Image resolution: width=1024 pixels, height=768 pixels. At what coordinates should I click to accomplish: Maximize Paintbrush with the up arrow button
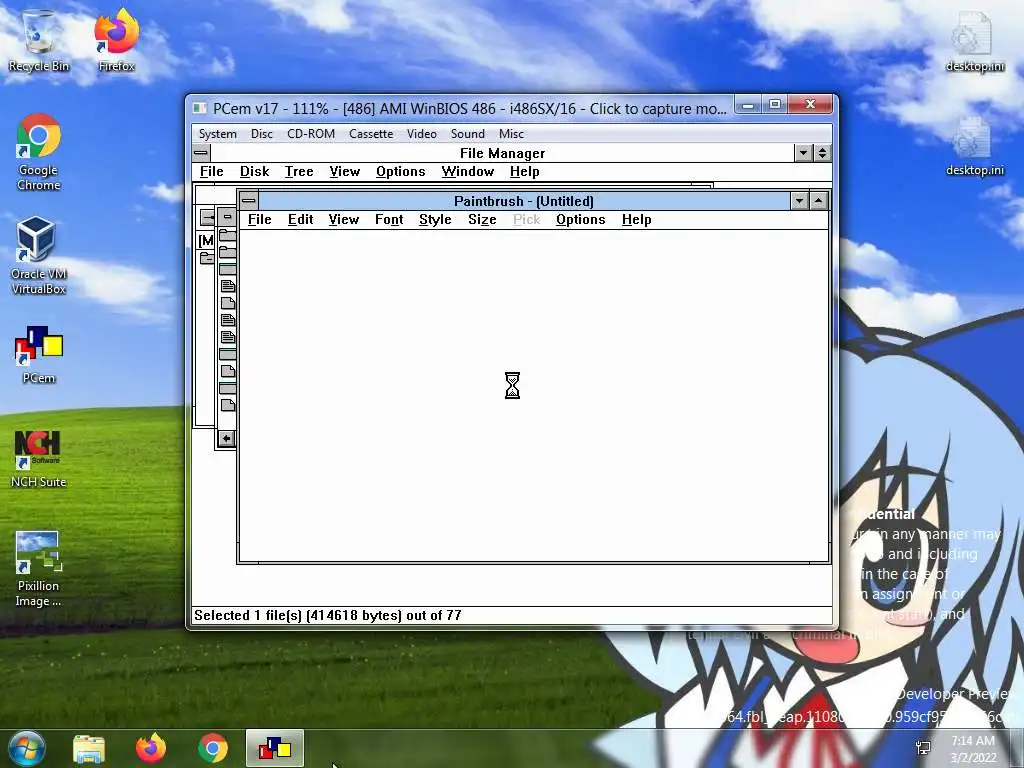tap(818, 200)
